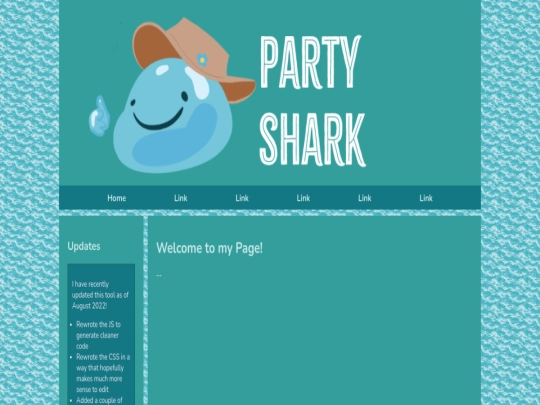Image resolution: width=540 pixels, height=405 pixels.
Task: Click the '--' text under the welcome heading
Action: [159, 276]
